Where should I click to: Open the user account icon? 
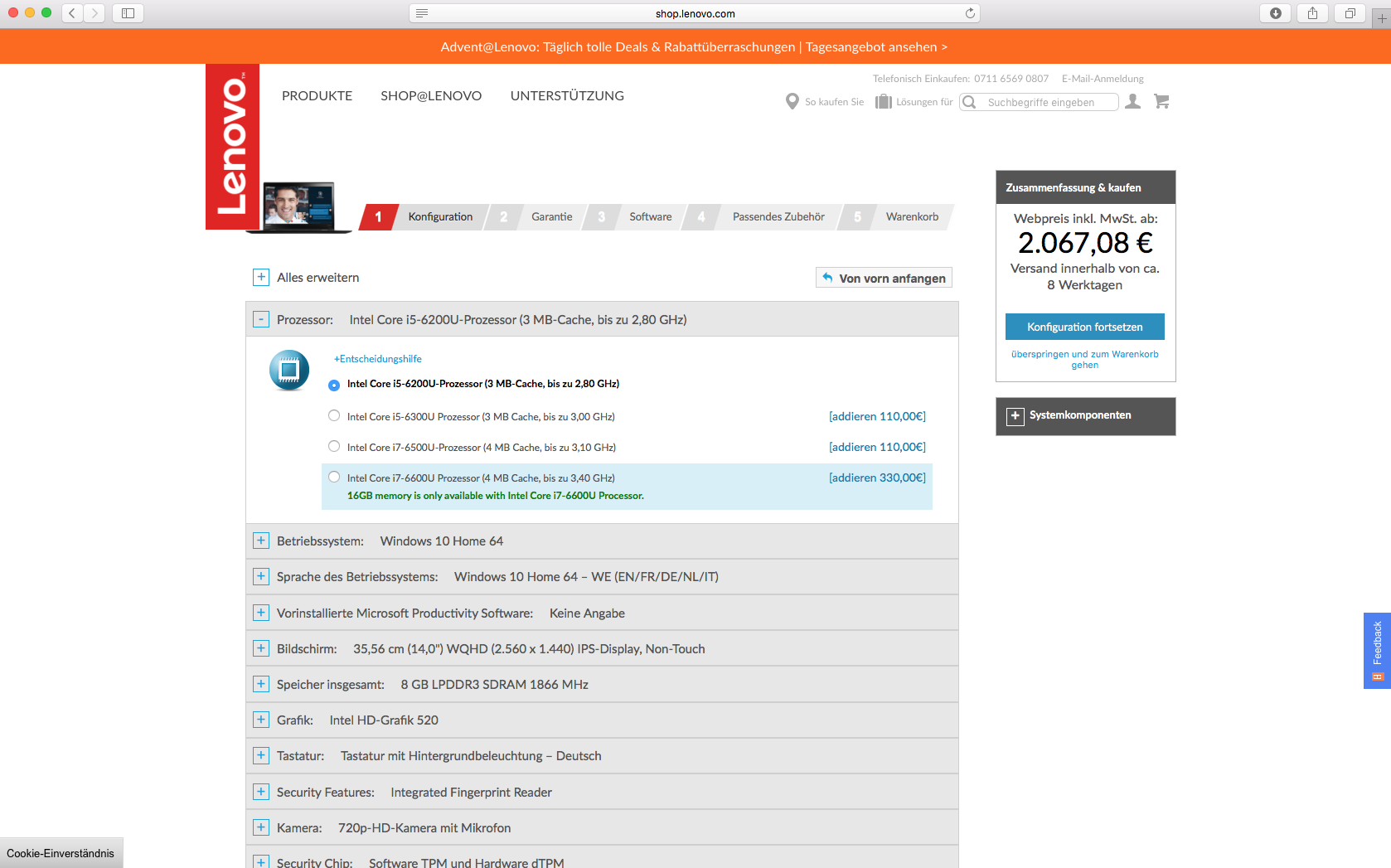[x=1132, y=101]
